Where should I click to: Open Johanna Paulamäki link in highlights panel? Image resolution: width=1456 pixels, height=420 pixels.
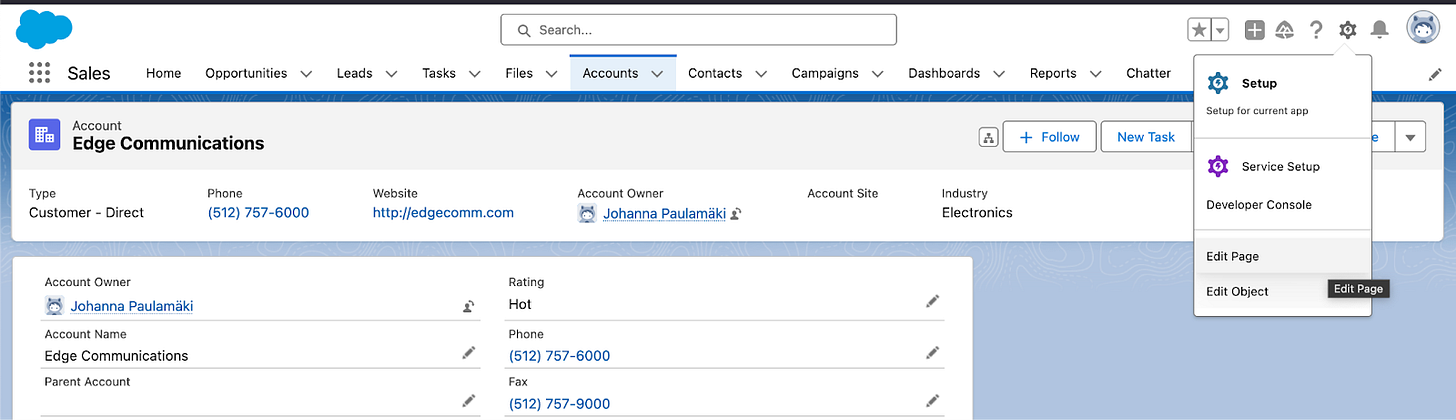(664, 213)
